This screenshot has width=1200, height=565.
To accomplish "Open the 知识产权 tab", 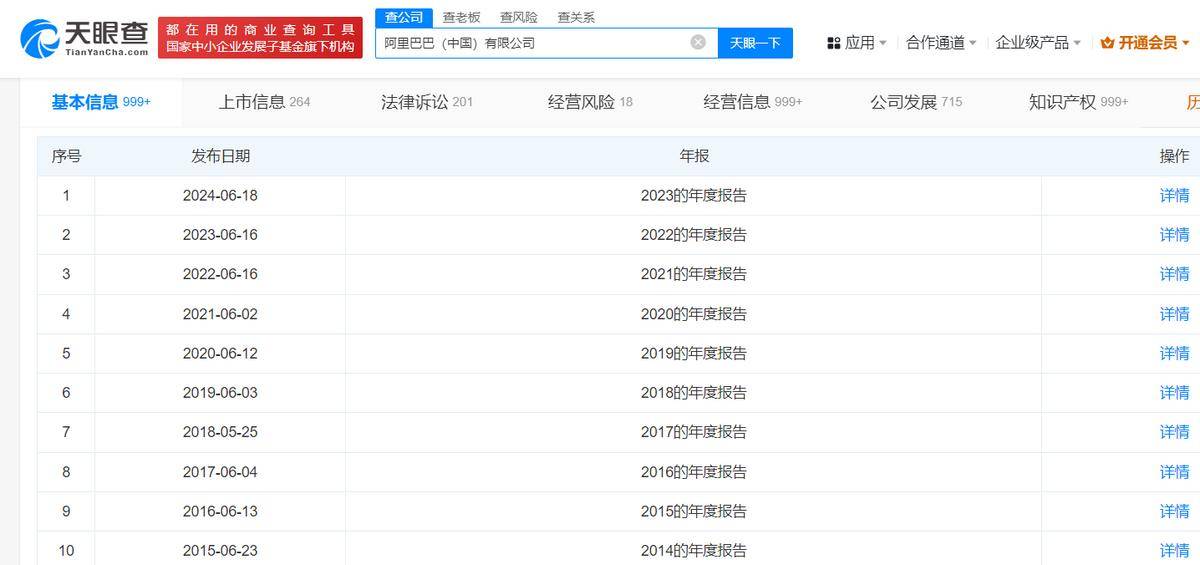I will [x=1078, y=102].
